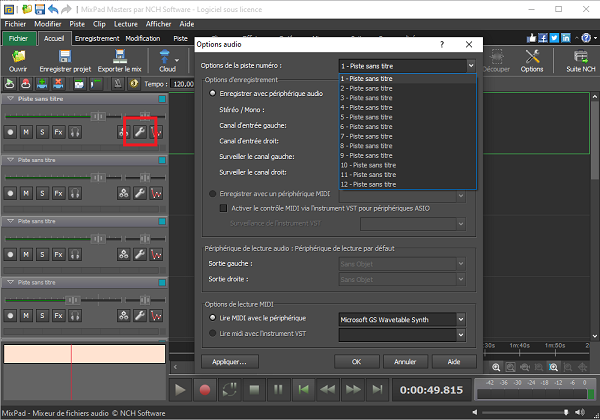Click the red Record transport button
Viewport: 600px width, 420px height.
pos(205,390)
